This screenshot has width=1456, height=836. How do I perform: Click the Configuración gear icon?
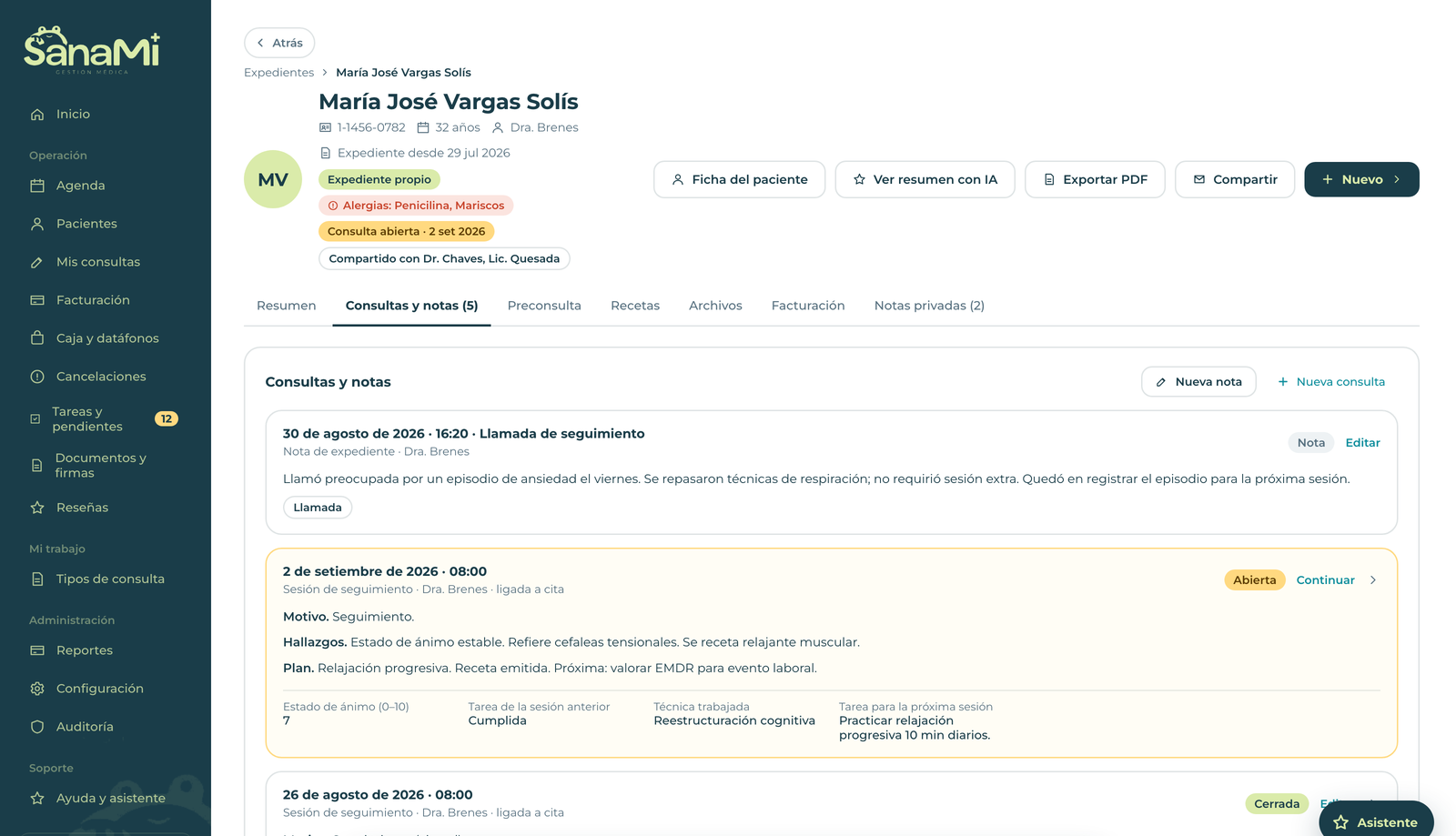point(37,689)
